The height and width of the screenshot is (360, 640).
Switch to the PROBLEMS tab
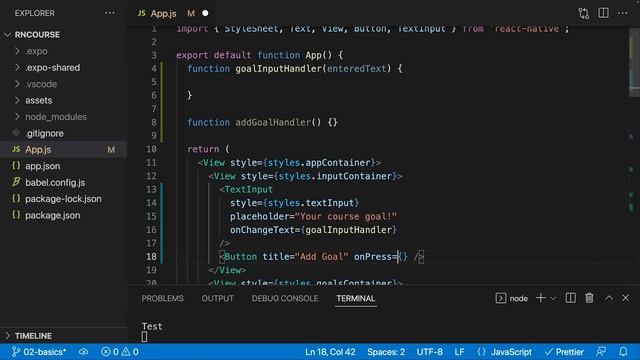[162, 298]
